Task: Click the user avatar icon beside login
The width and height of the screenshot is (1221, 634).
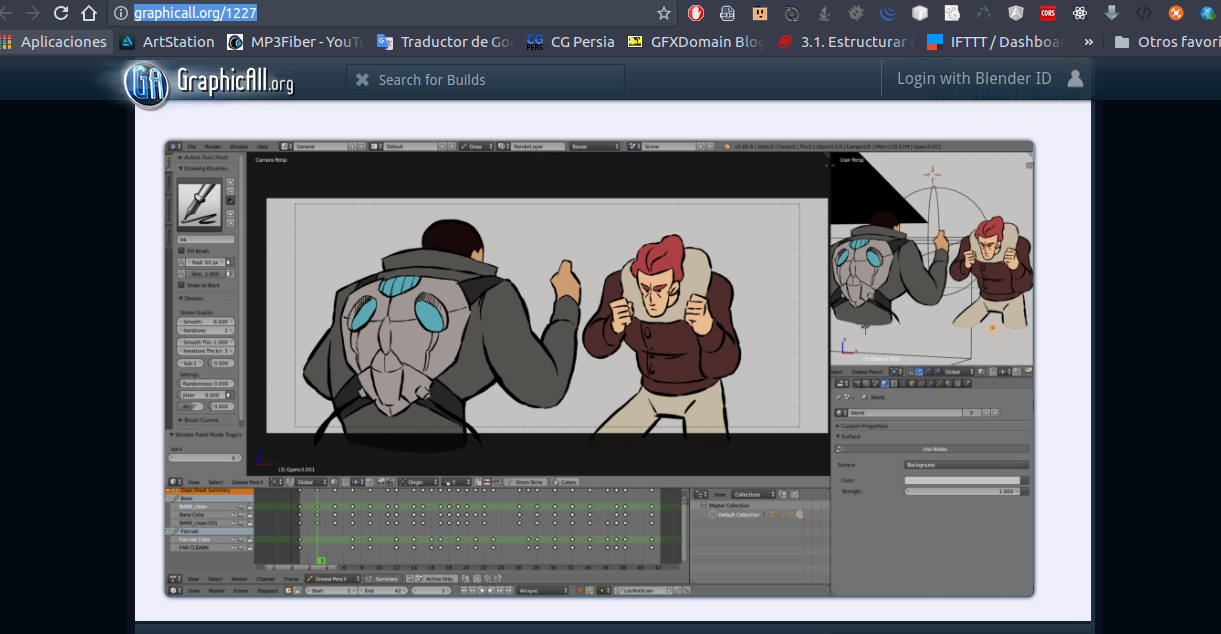Action: click(1076, 79)
